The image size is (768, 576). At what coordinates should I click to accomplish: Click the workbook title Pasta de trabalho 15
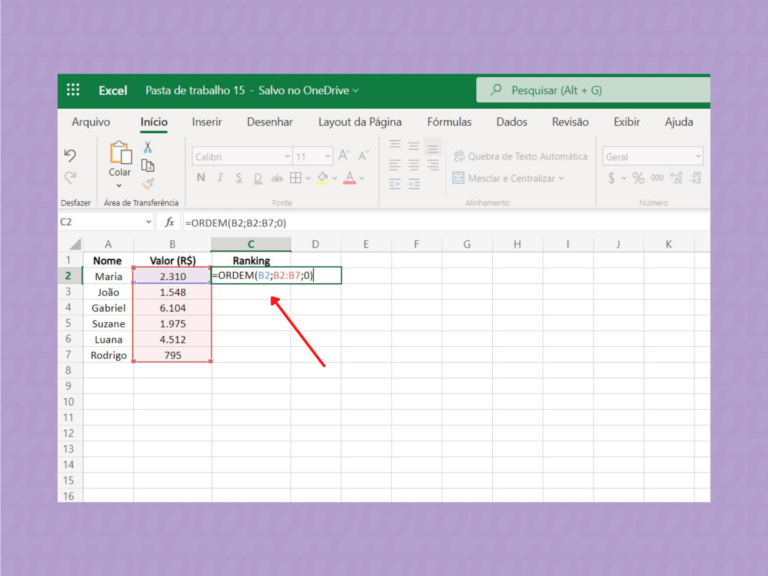pos(195,90)
